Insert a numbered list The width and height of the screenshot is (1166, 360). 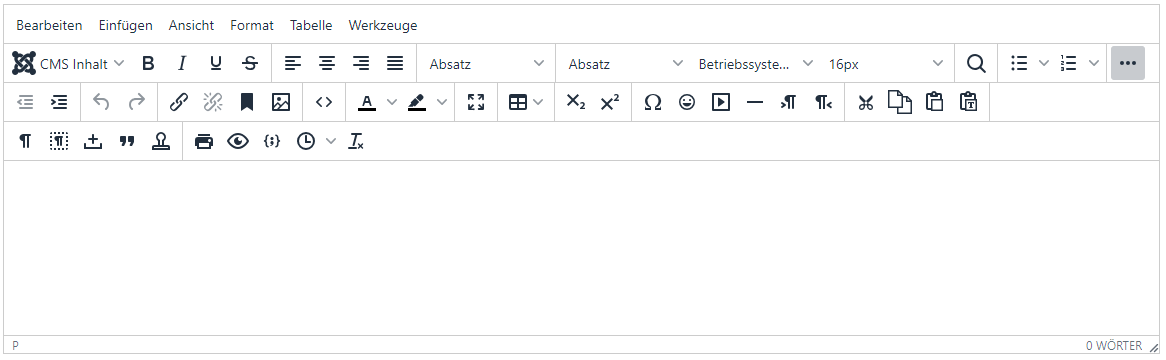coord(1069,64)
